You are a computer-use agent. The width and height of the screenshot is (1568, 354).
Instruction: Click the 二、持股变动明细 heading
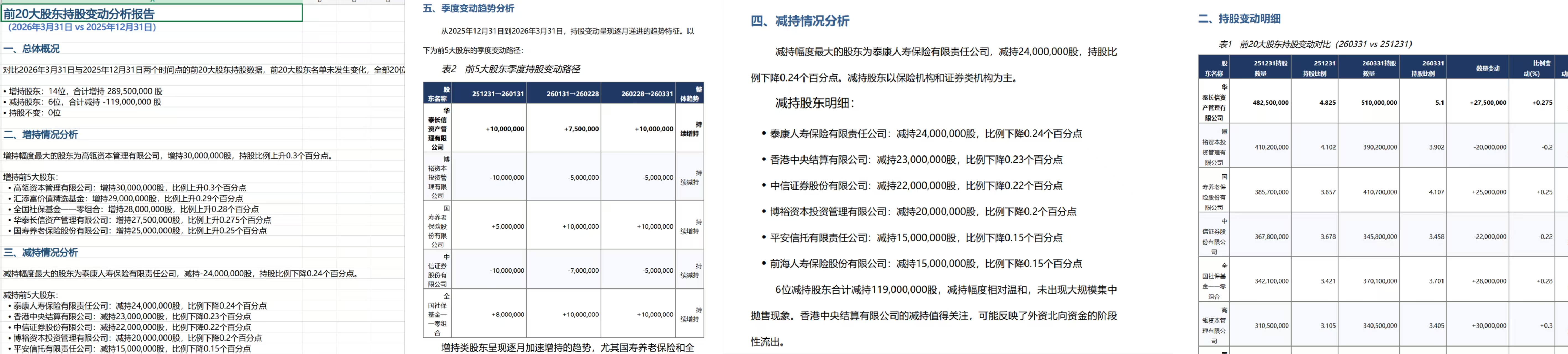[x=1239, y=19]
